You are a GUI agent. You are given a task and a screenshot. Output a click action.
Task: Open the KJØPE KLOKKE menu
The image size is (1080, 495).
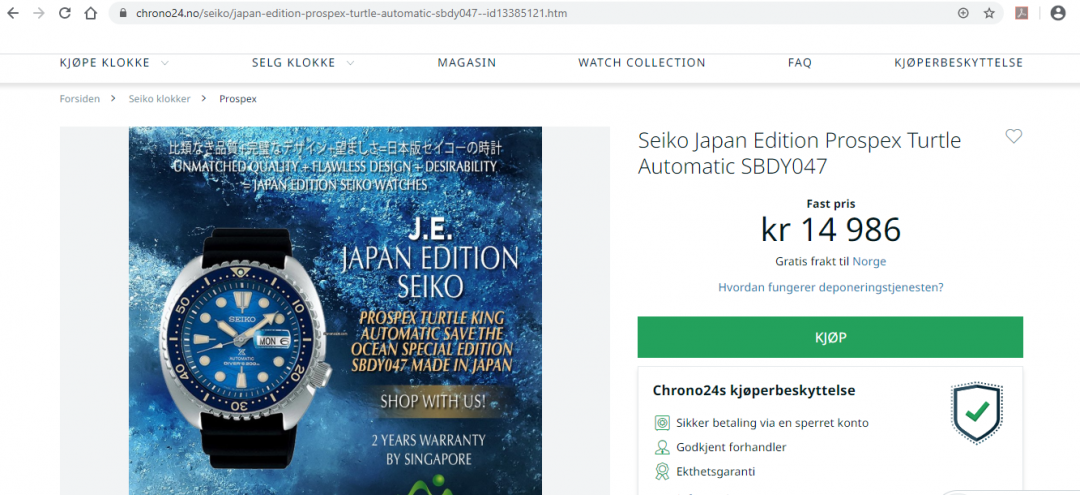[105, 63]
